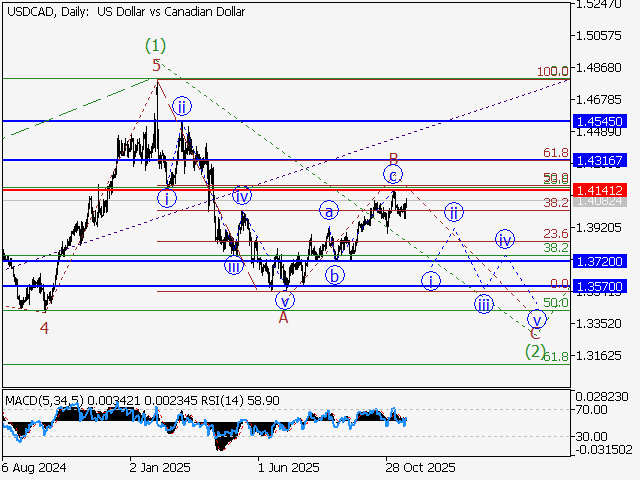640x480 pixels.
Task: Select the 30.00 RSI level label
Action: [x=591, y=436]
